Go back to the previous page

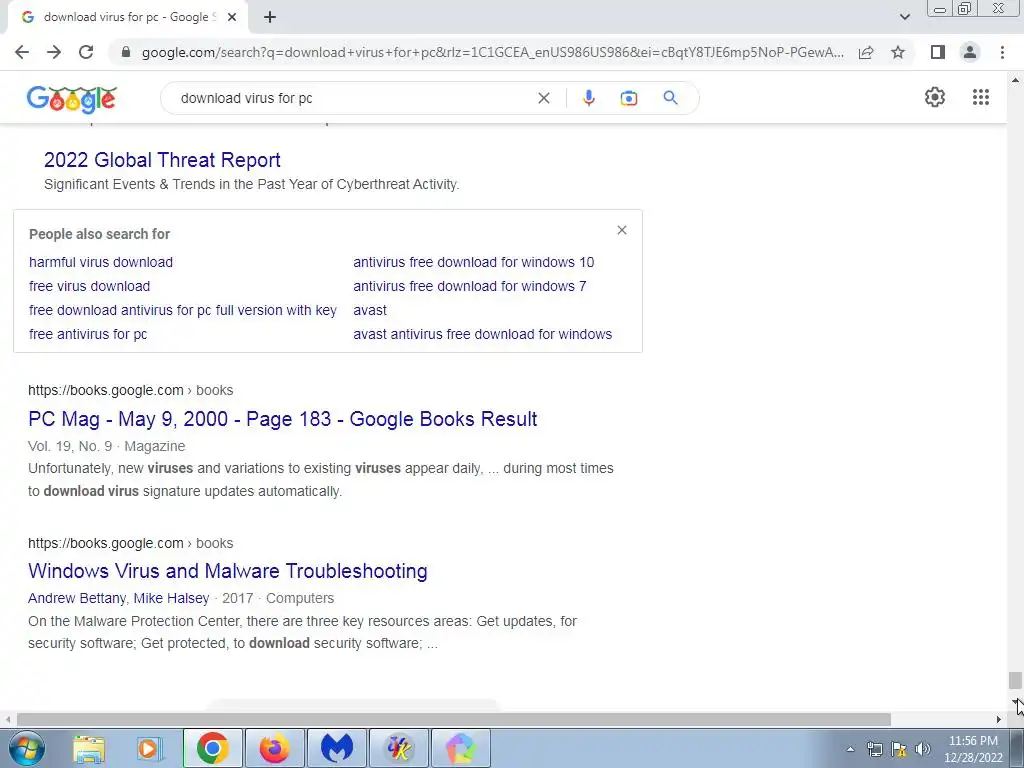(x=22, y=52)
